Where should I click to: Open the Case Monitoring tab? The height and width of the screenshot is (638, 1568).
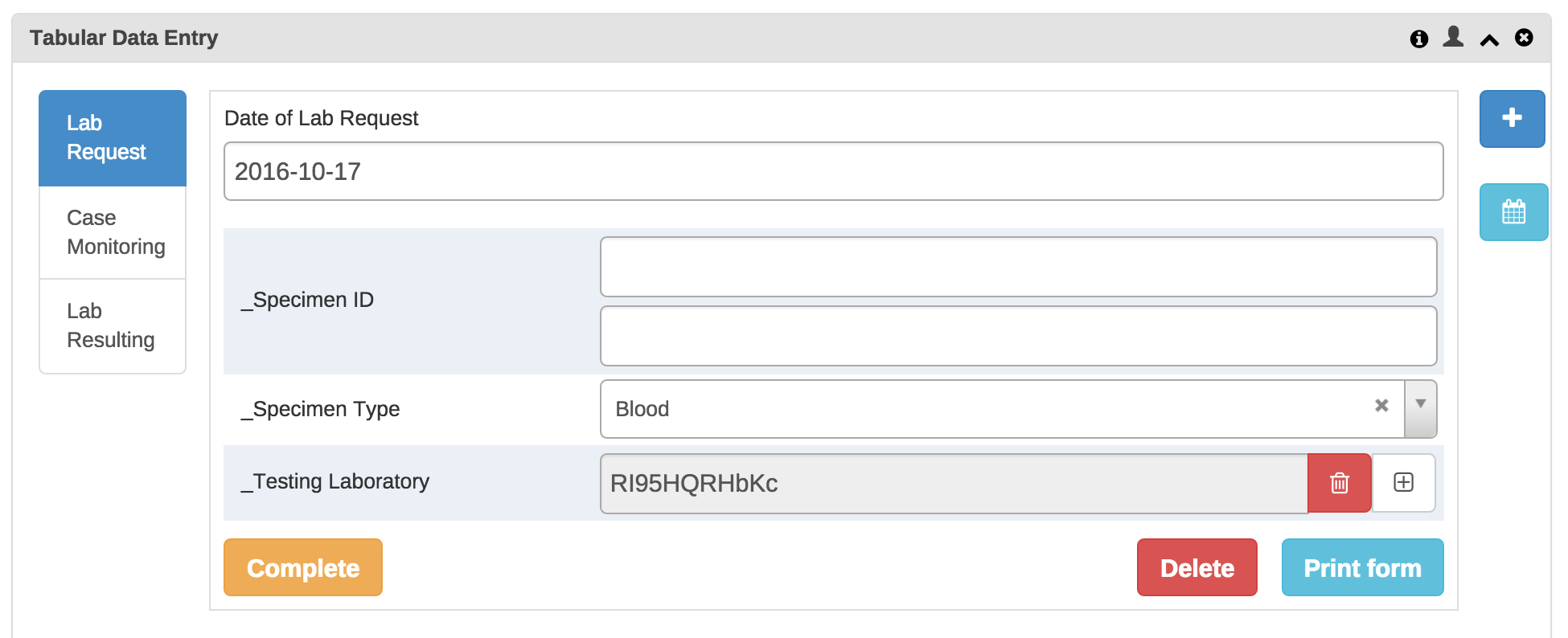click(x=113, y=232)
